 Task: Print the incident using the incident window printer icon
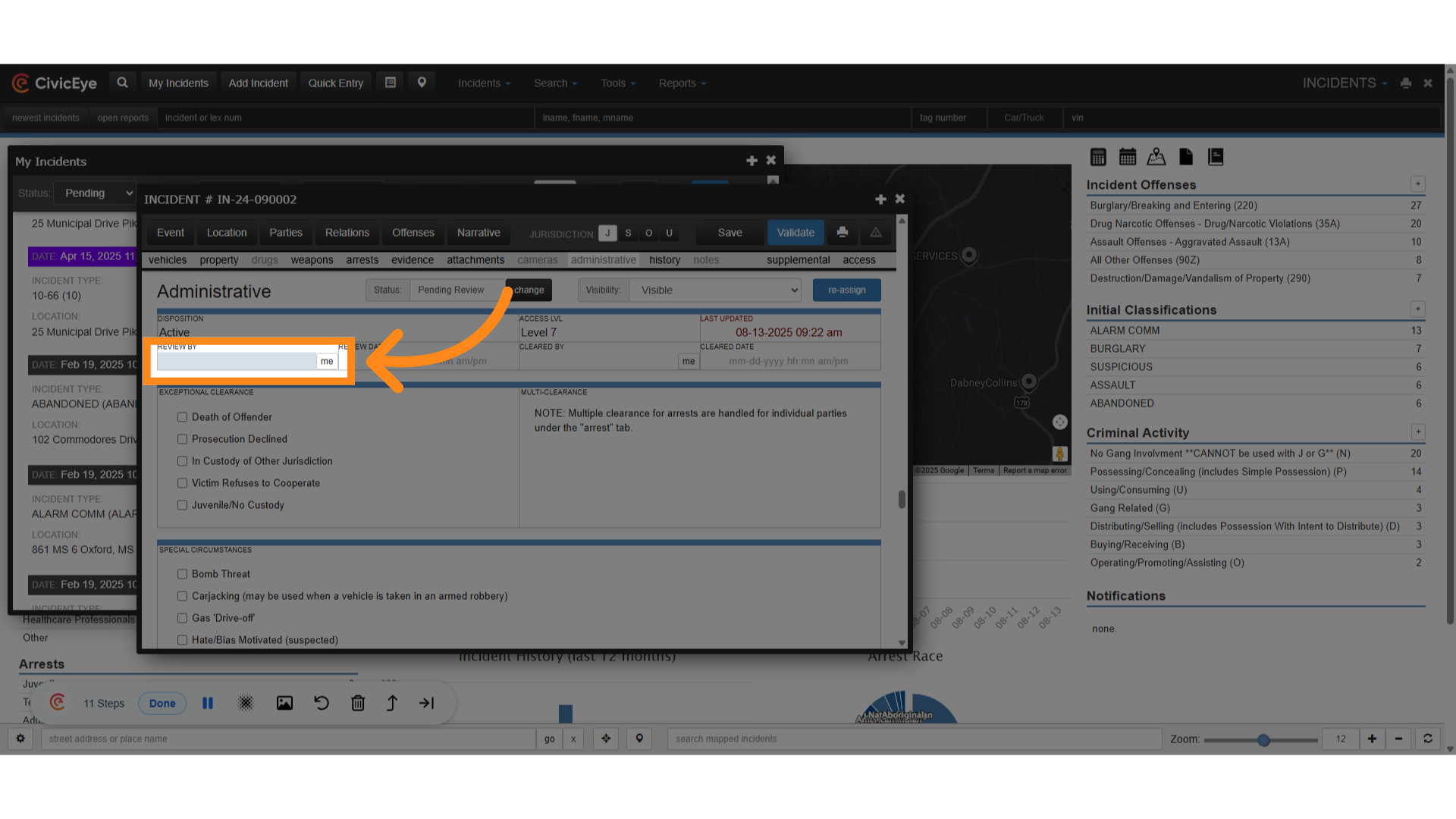(x=843, y=233)
